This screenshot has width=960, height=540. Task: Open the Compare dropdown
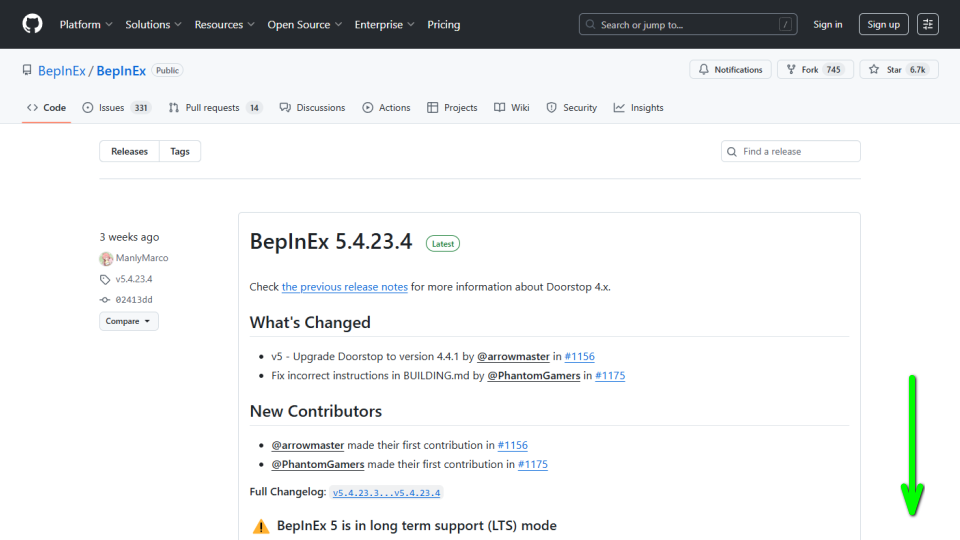(x=128, y=321)
